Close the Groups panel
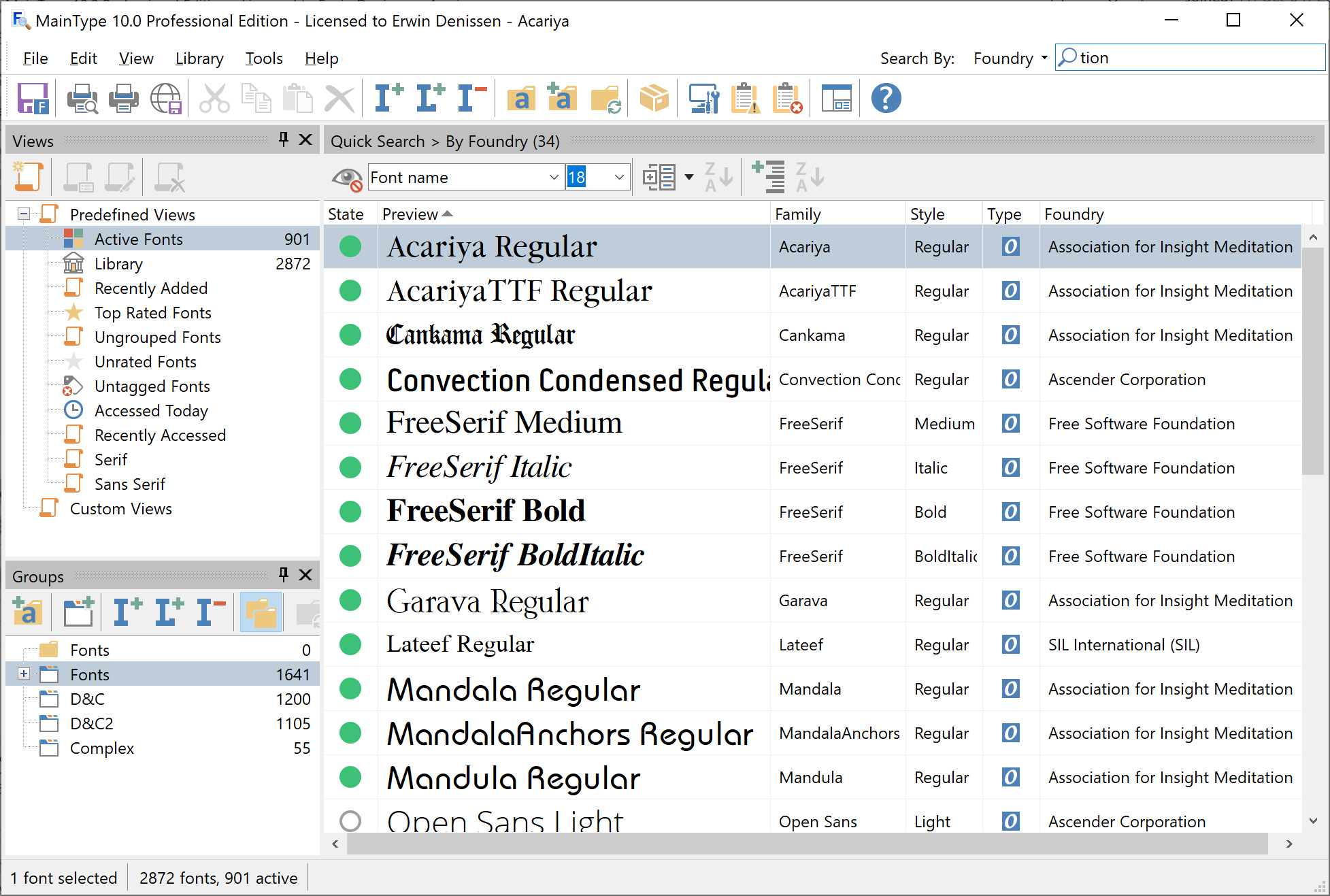The height and width of the screenshot is (896, 1330). [306, 575]
